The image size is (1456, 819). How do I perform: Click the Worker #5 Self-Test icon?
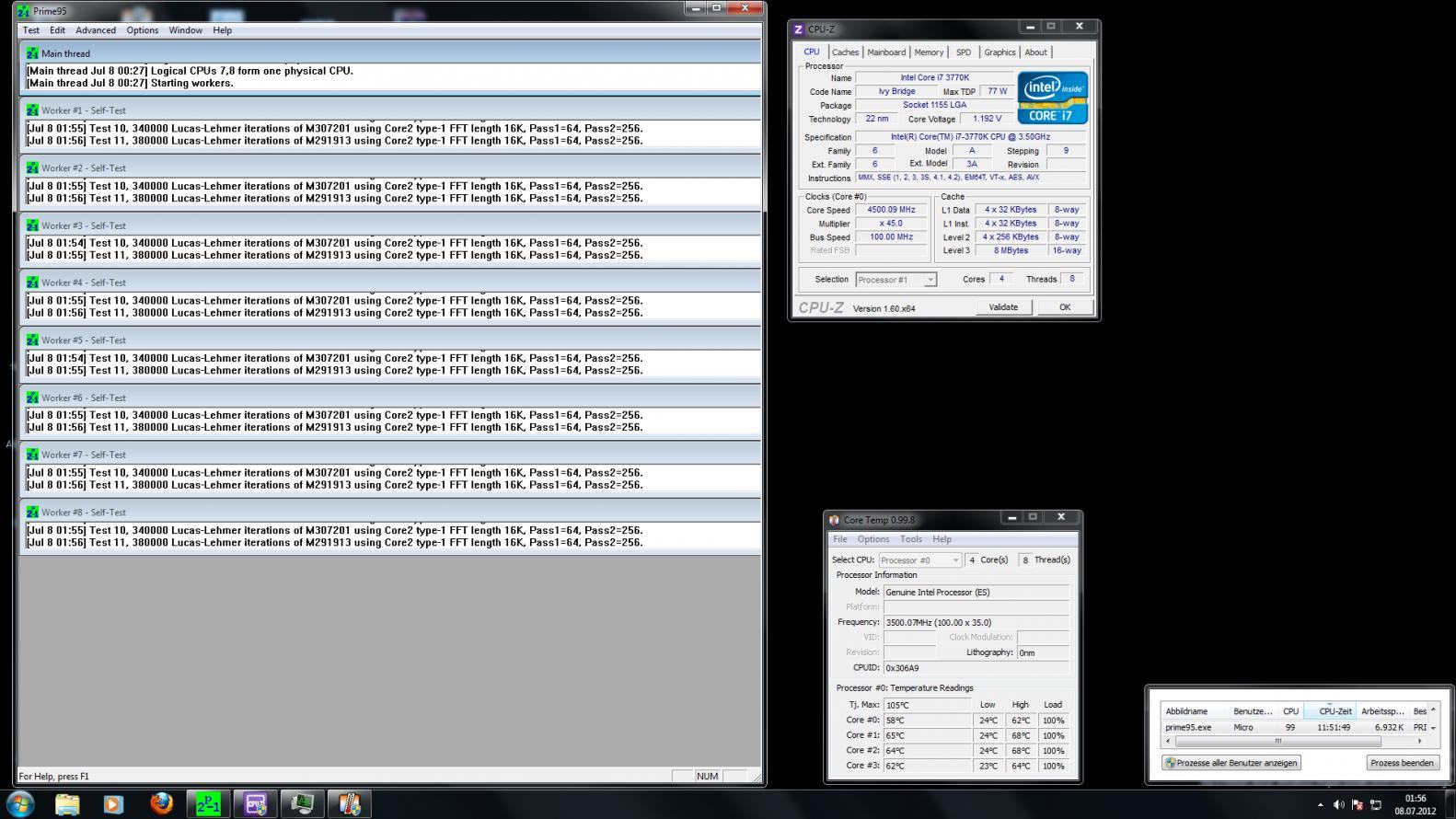(x=33, y=340)
